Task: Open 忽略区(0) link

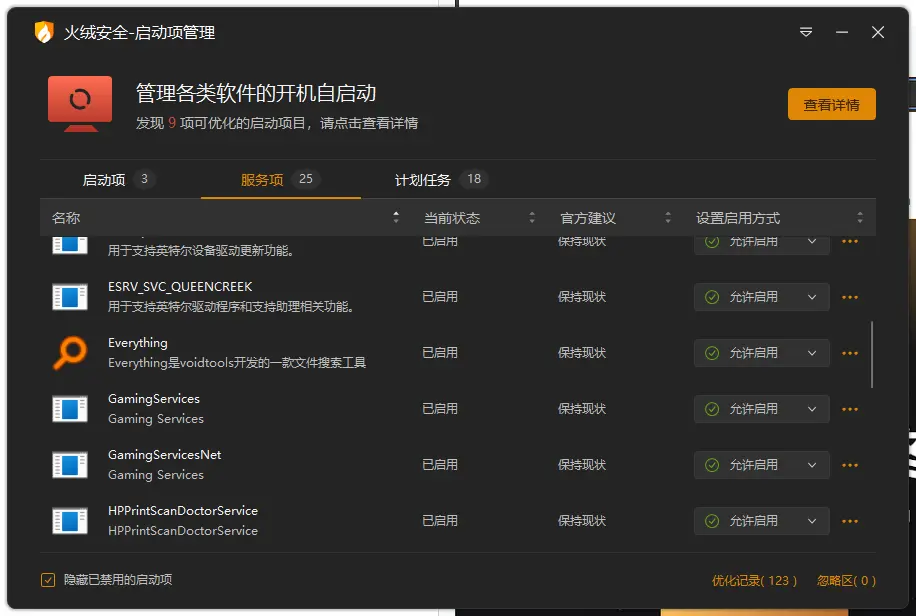Action: 846,580
